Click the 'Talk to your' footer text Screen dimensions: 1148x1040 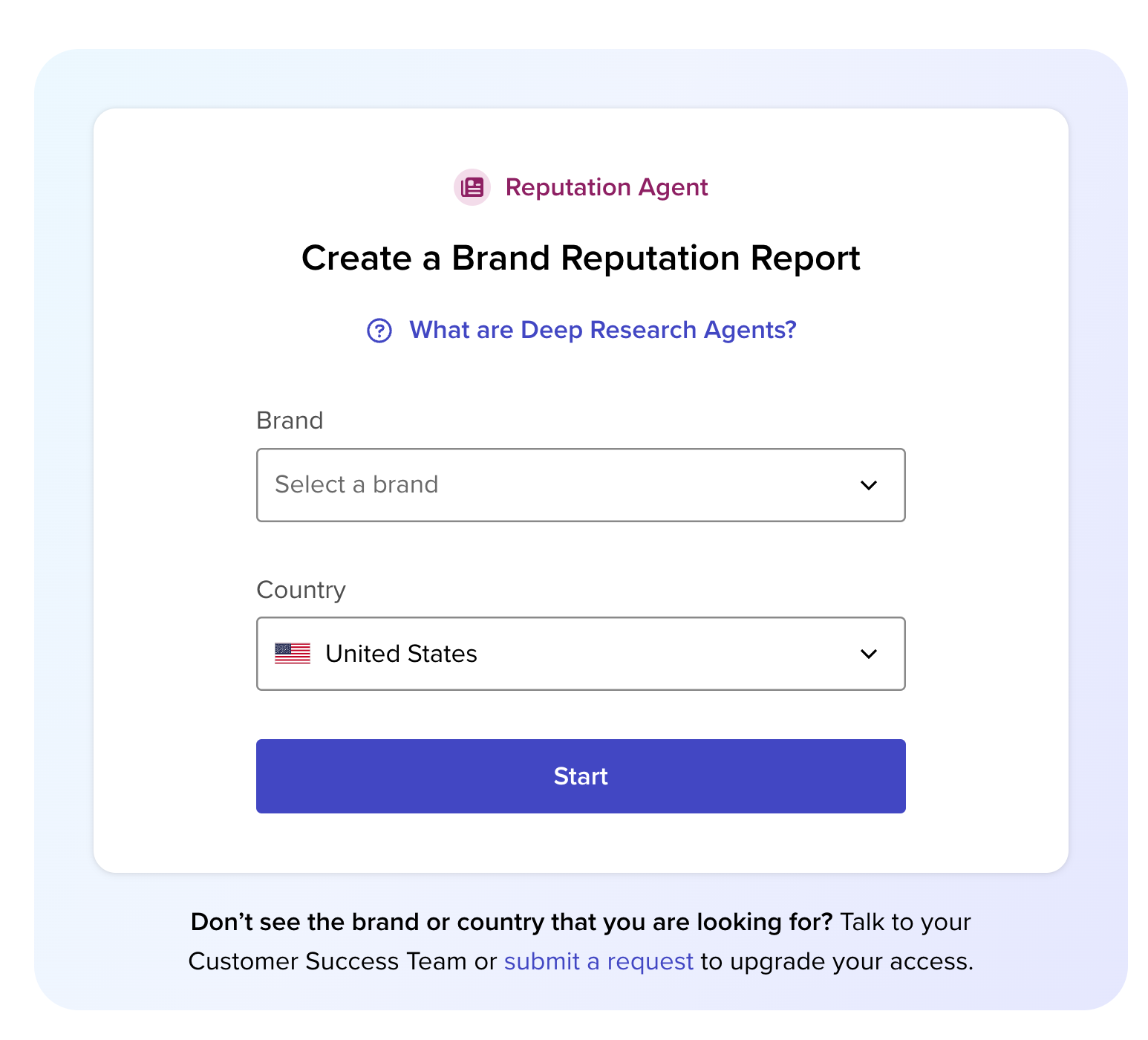point(905,922)
